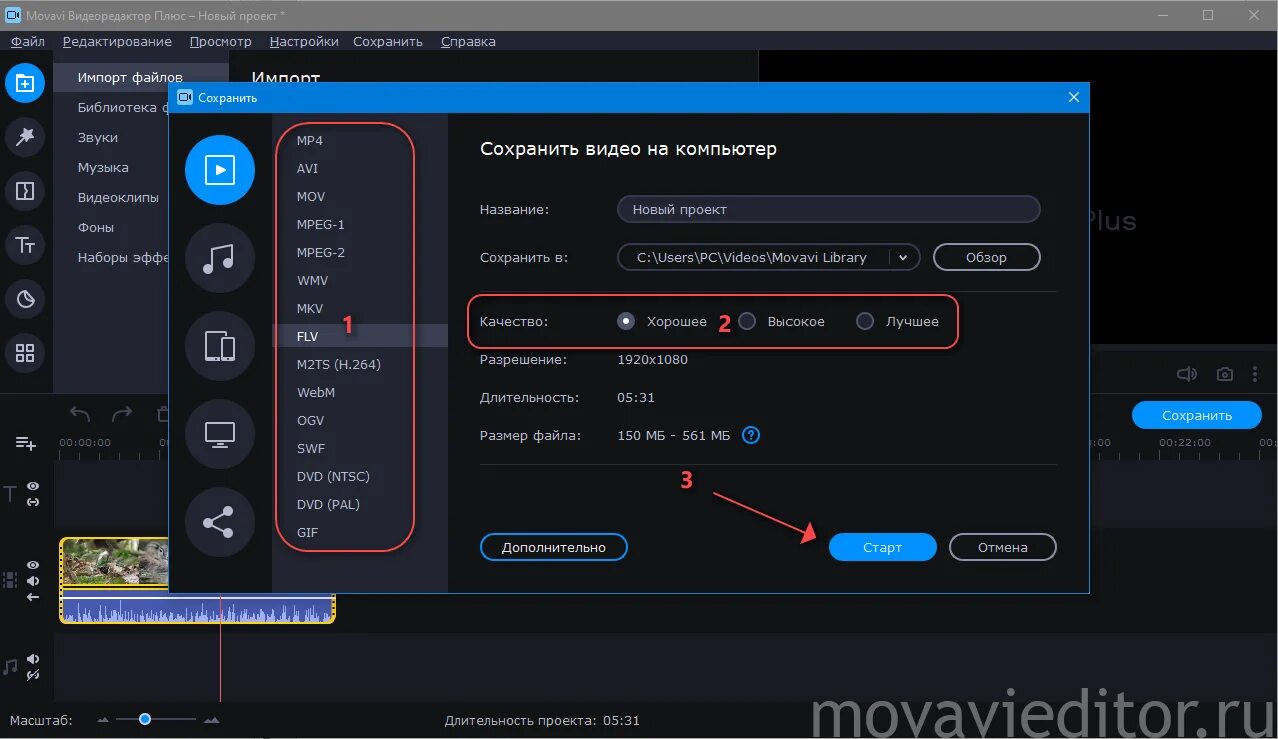Click the preview volume speaker icon

[1187, 374]
